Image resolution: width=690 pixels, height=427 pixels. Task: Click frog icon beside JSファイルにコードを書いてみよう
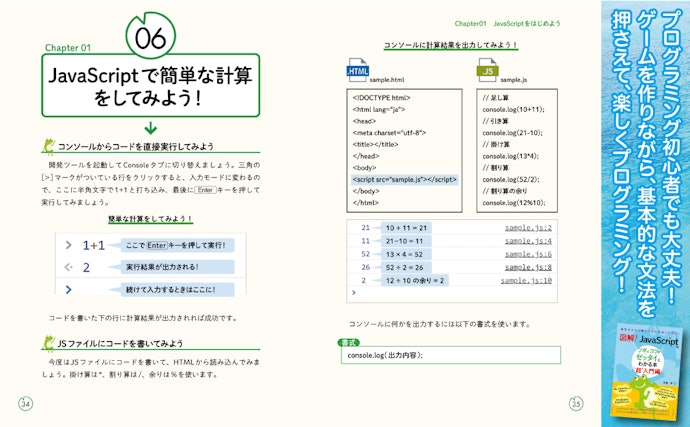pos(48,342)
